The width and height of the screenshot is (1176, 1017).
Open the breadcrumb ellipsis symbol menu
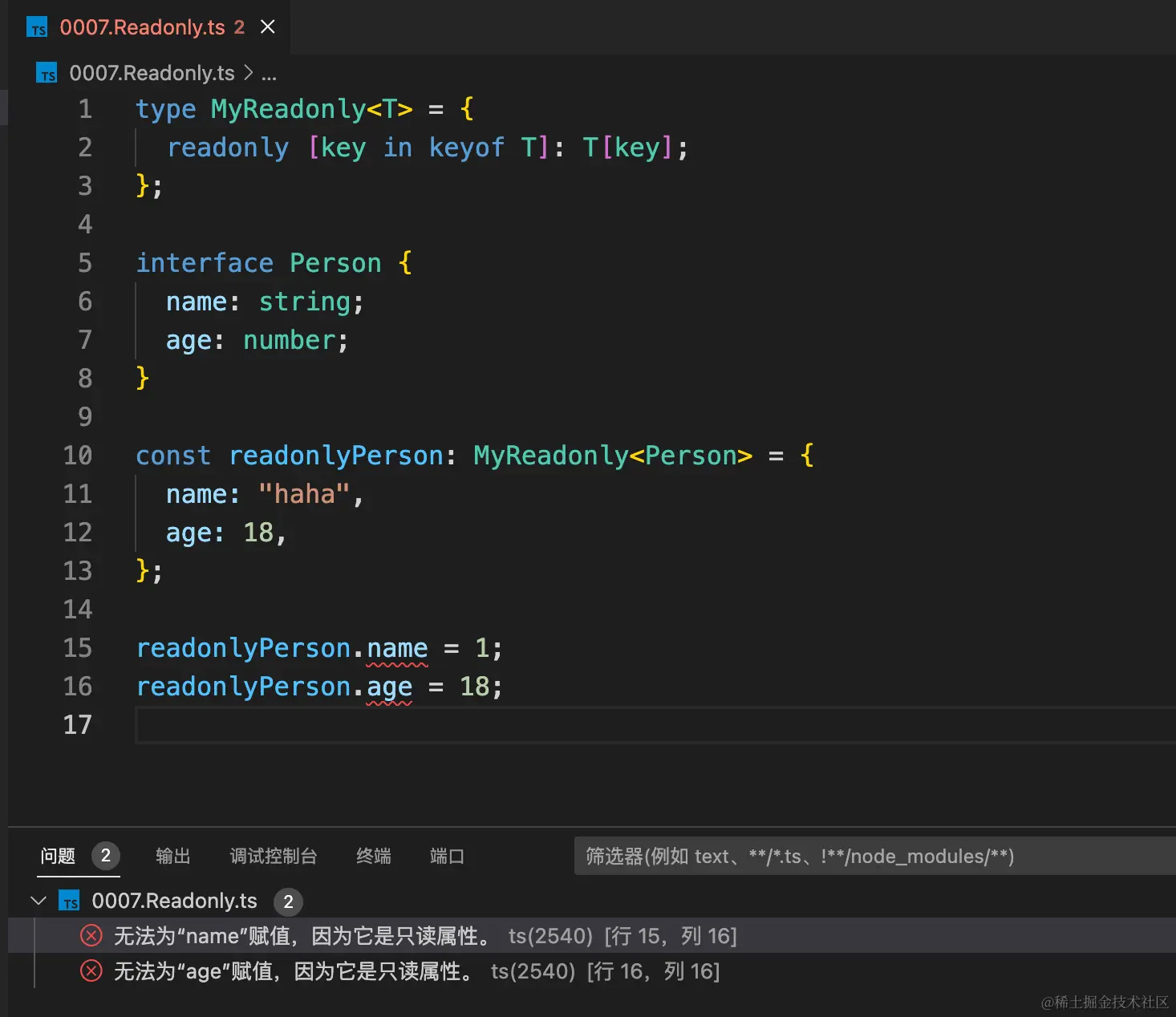[269, 74]
